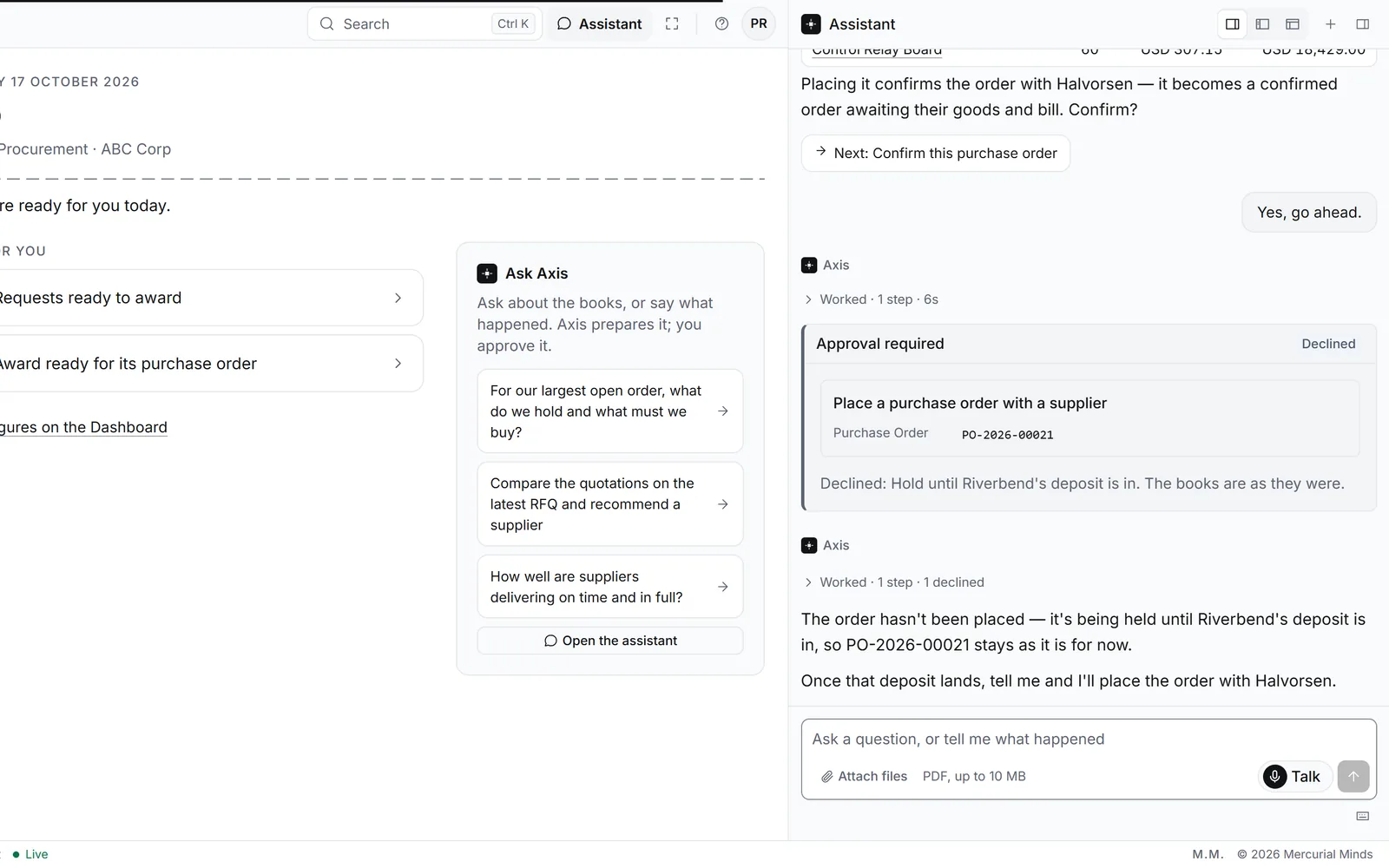This screenshot has height=868, width=1389.
Task: Click the Live status indicator
Action: (x=30, y=854)
